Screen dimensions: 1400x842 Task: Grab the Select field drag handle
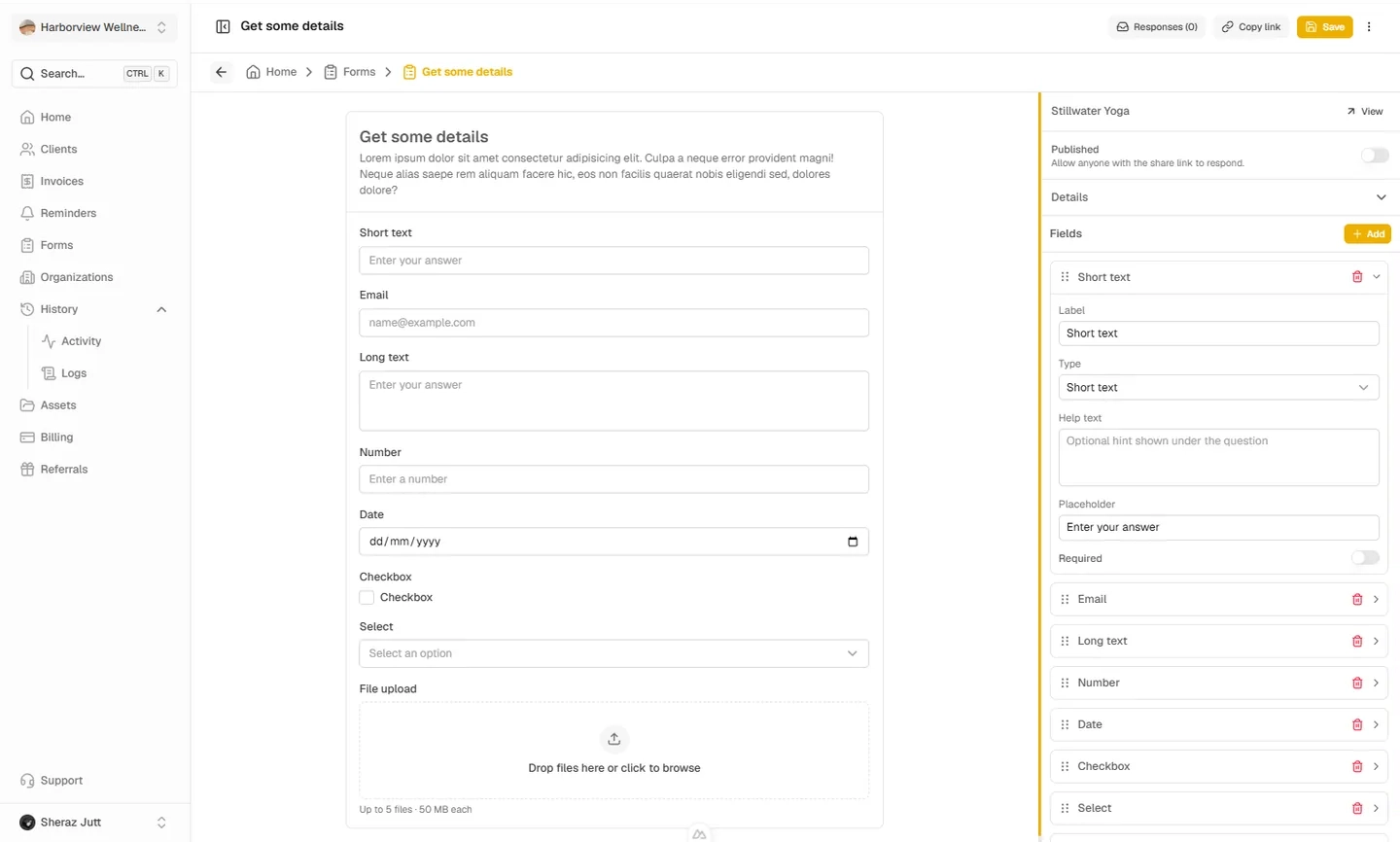[1065, 808]
